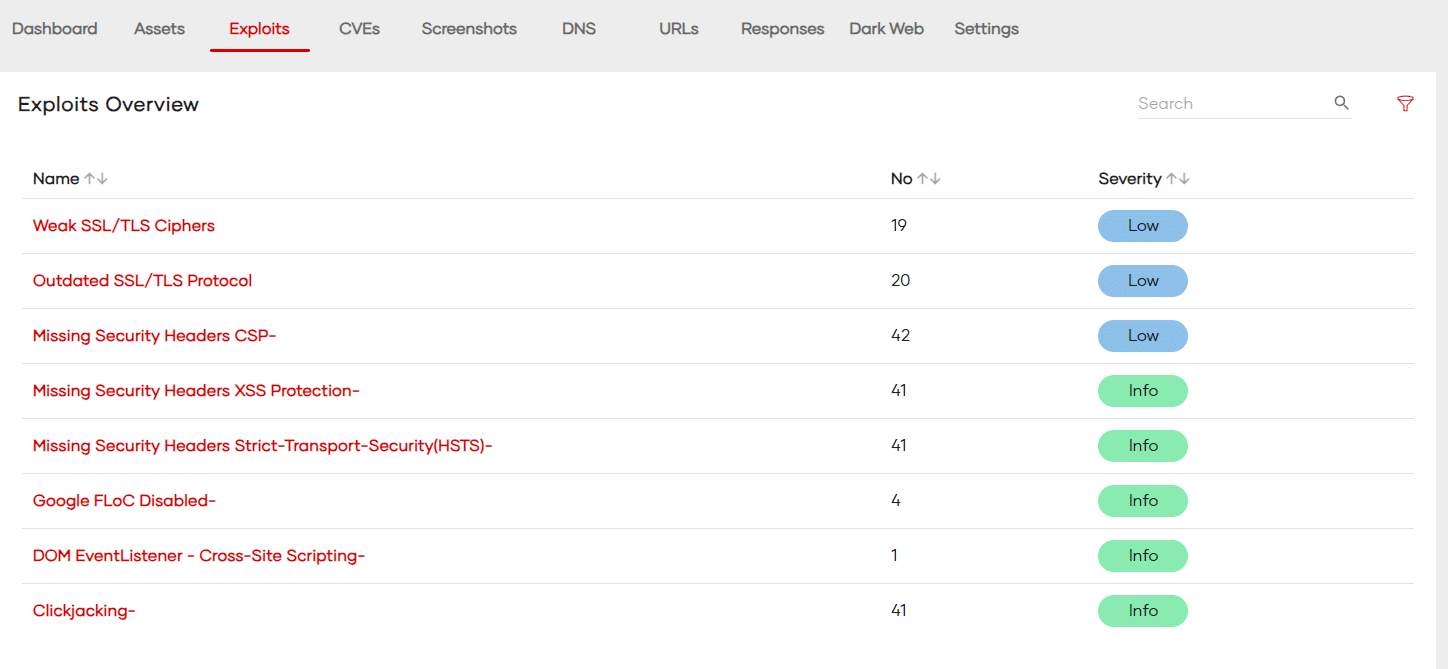1448x669 pixels.
Task: Open the Clickjacking exploit entry
Action: tap(84, 611)
